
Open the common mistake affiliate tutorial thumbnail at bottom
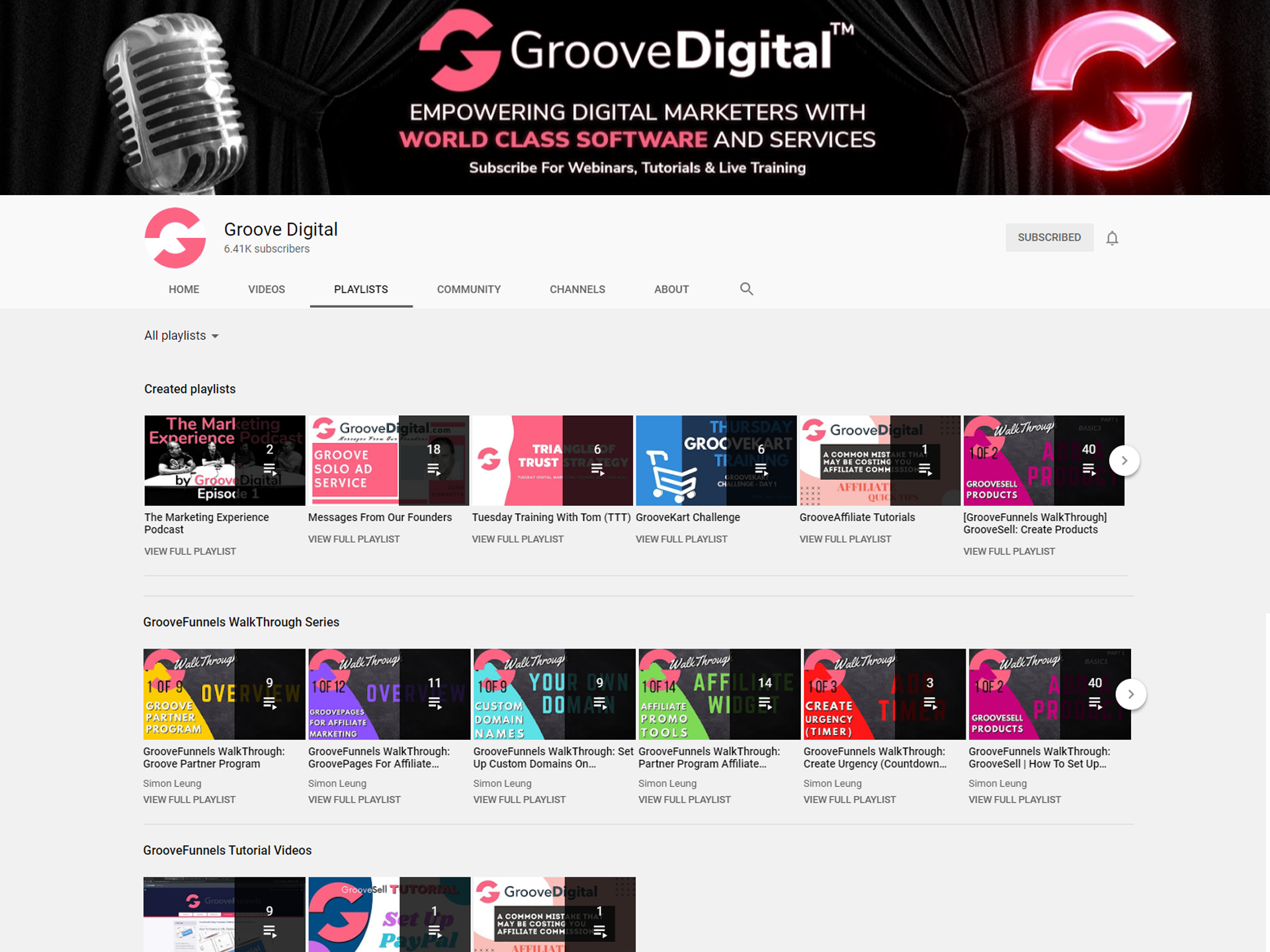tap(554, 914)
